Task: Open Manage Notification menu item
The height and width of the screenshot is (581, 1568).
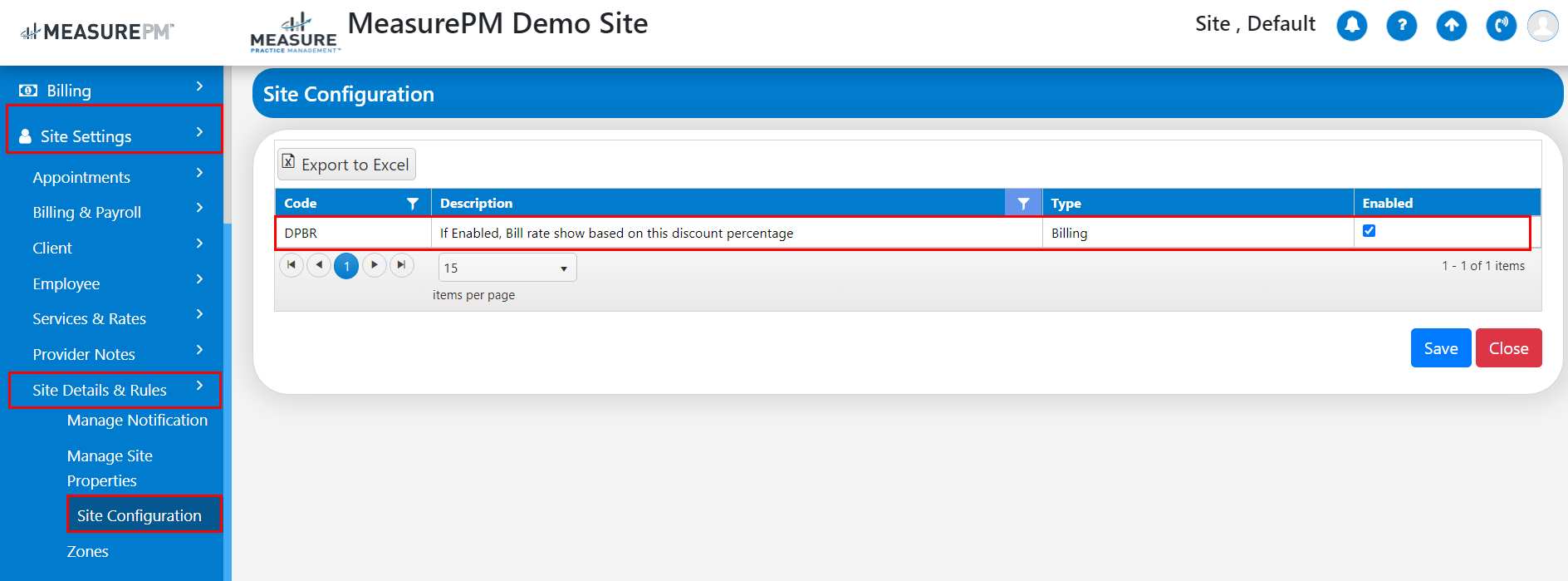Action: click(x=137, y=421)
